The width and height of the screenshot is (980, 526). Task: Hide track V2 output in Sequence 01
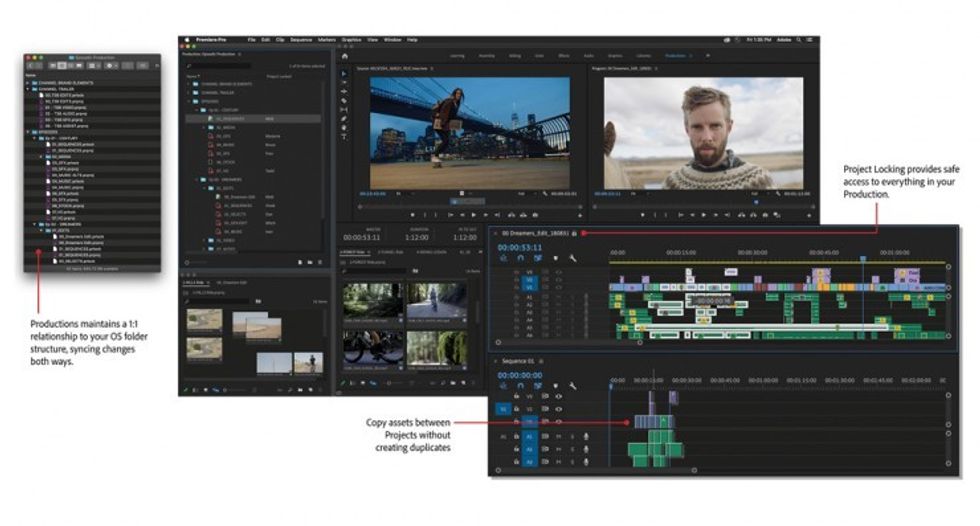[558, 409]
